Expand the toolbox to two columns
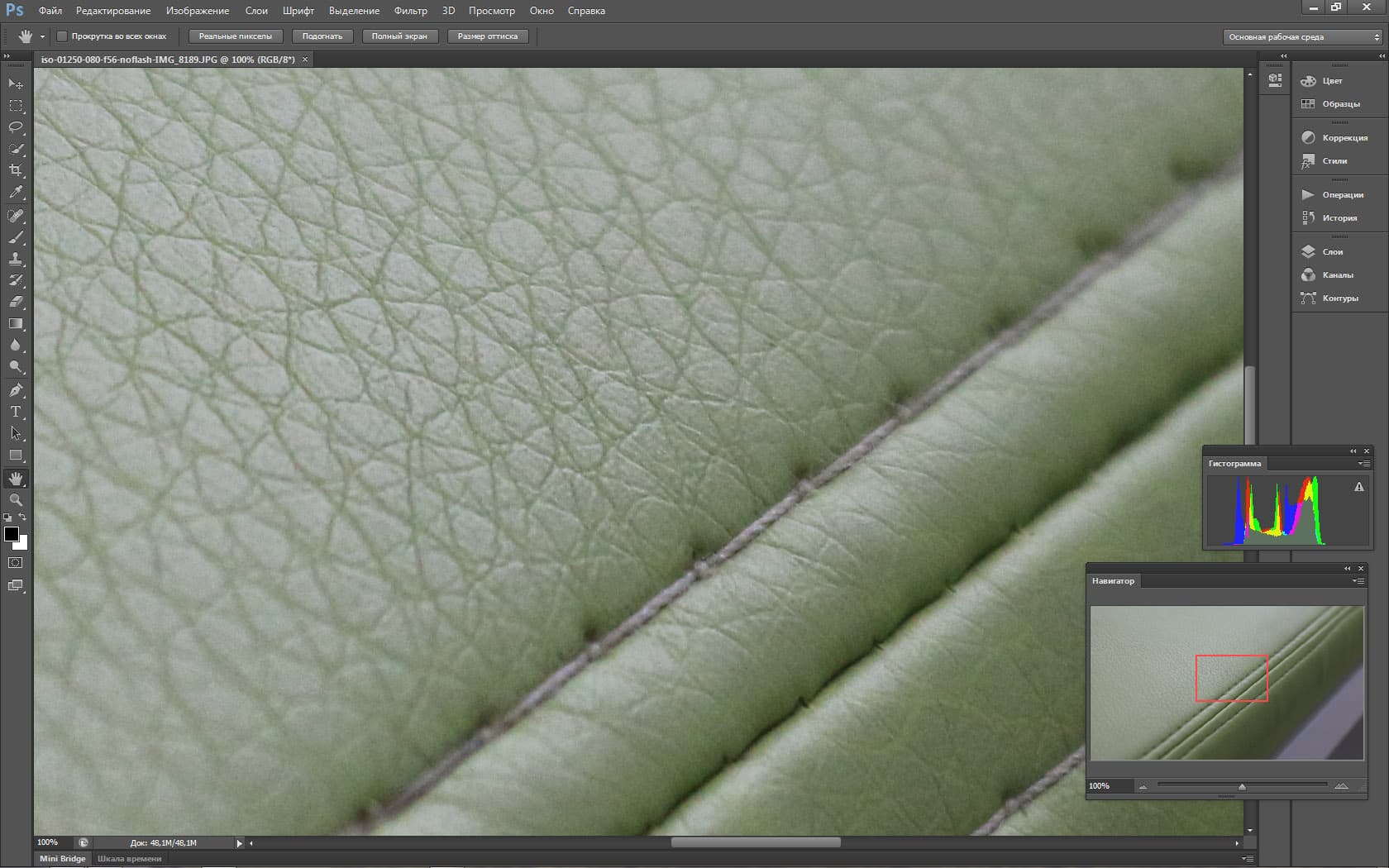The image size is (1389, 868). click(7, 55)
